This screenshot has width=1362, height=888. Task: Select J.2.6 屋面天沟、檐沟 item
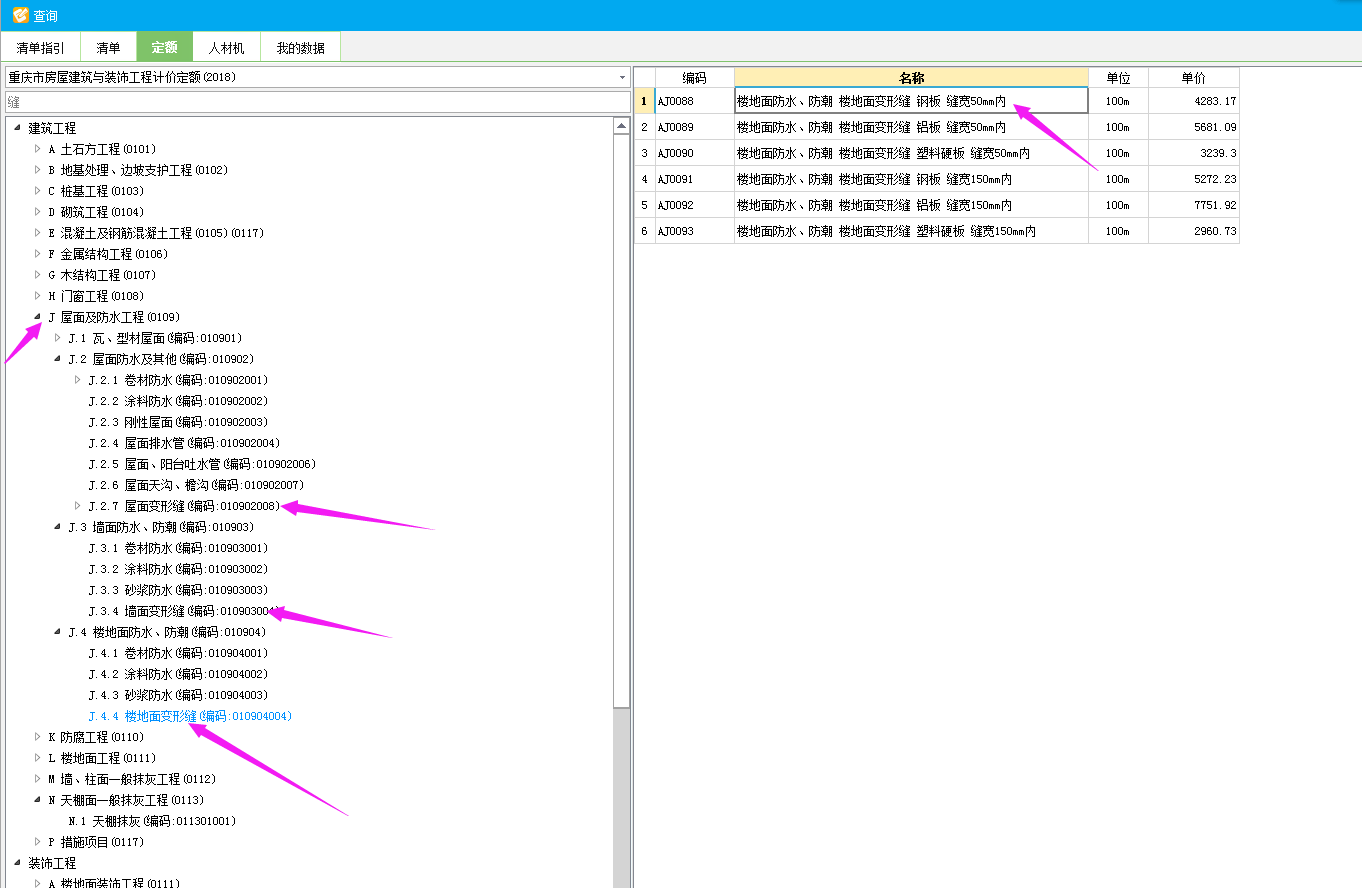click(196, 485)
